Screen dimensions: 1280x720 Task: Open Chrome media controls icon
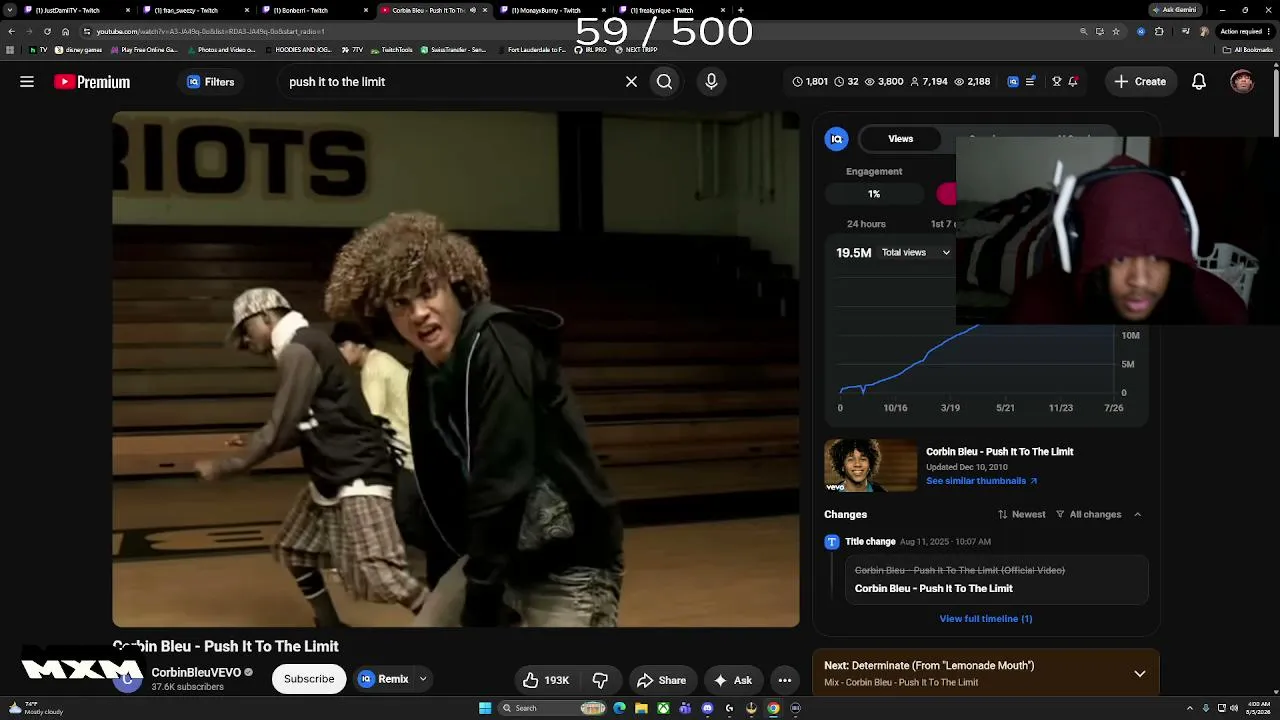coord(1185,31)
